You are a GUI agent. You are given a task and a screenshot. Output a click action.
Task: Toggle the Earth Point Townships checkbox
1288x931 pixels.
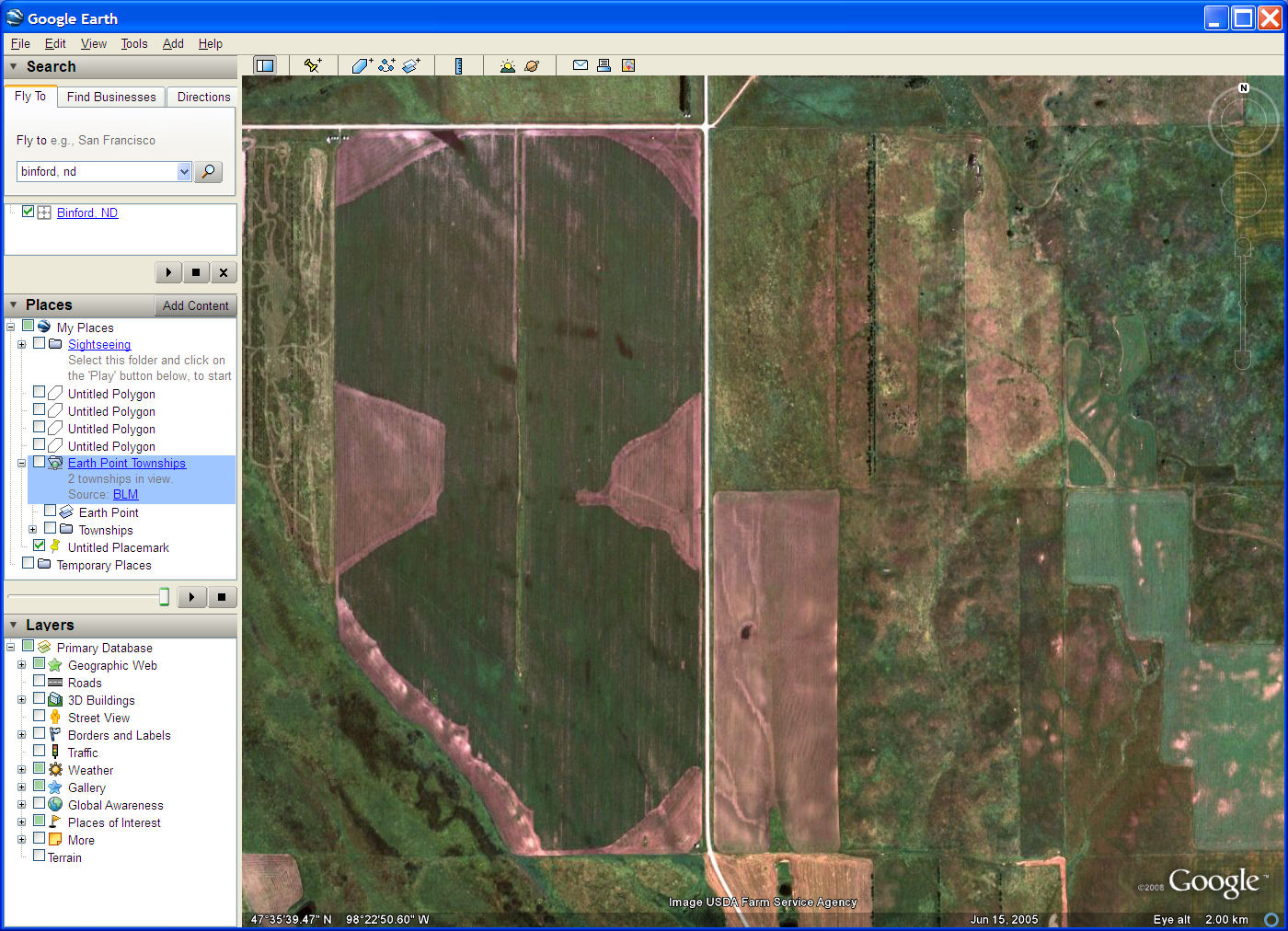coord(40,462)
